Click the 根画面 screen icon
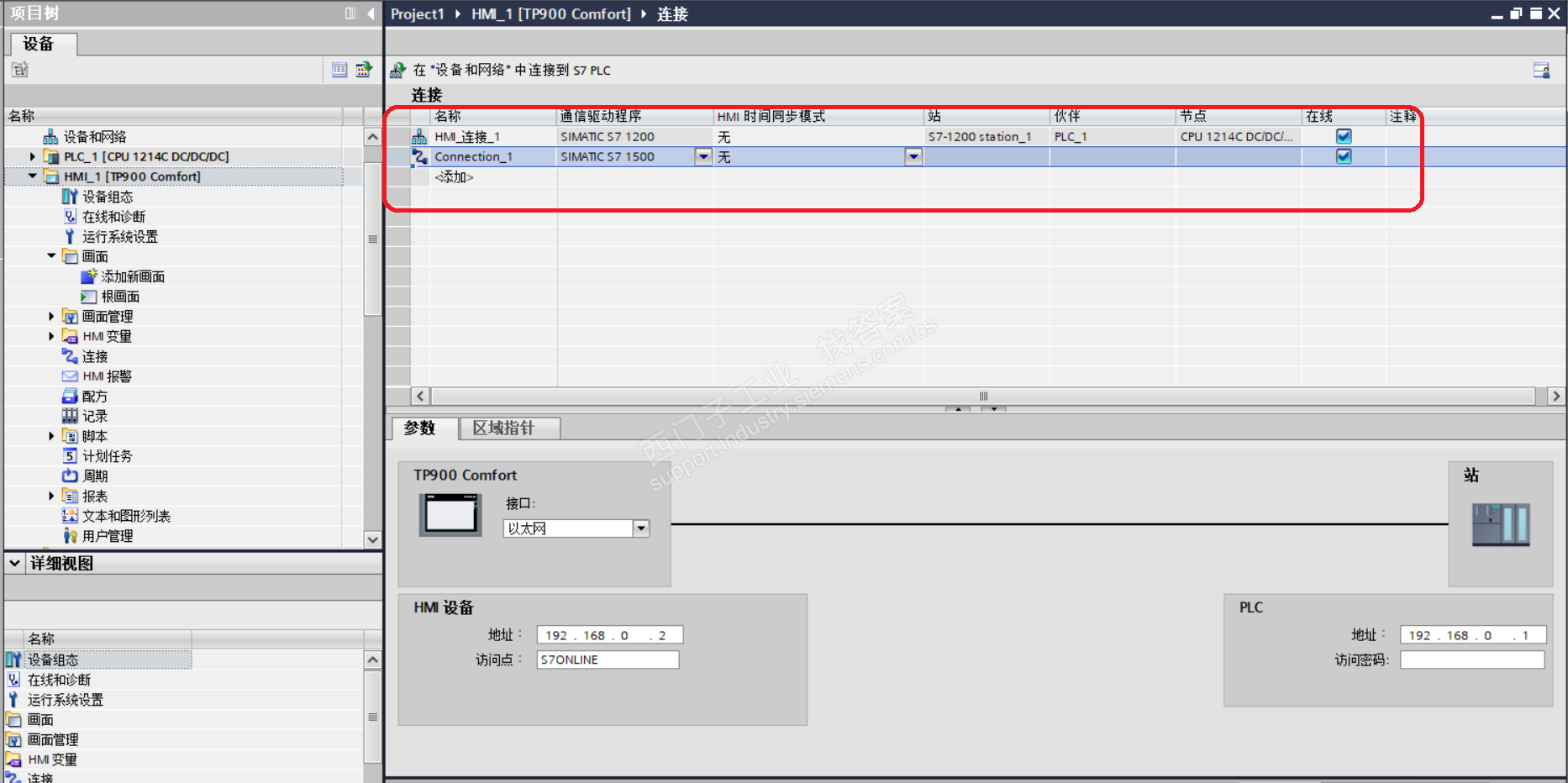The width and height of the screenshot is (1568, 783). [x=88, y=297]
